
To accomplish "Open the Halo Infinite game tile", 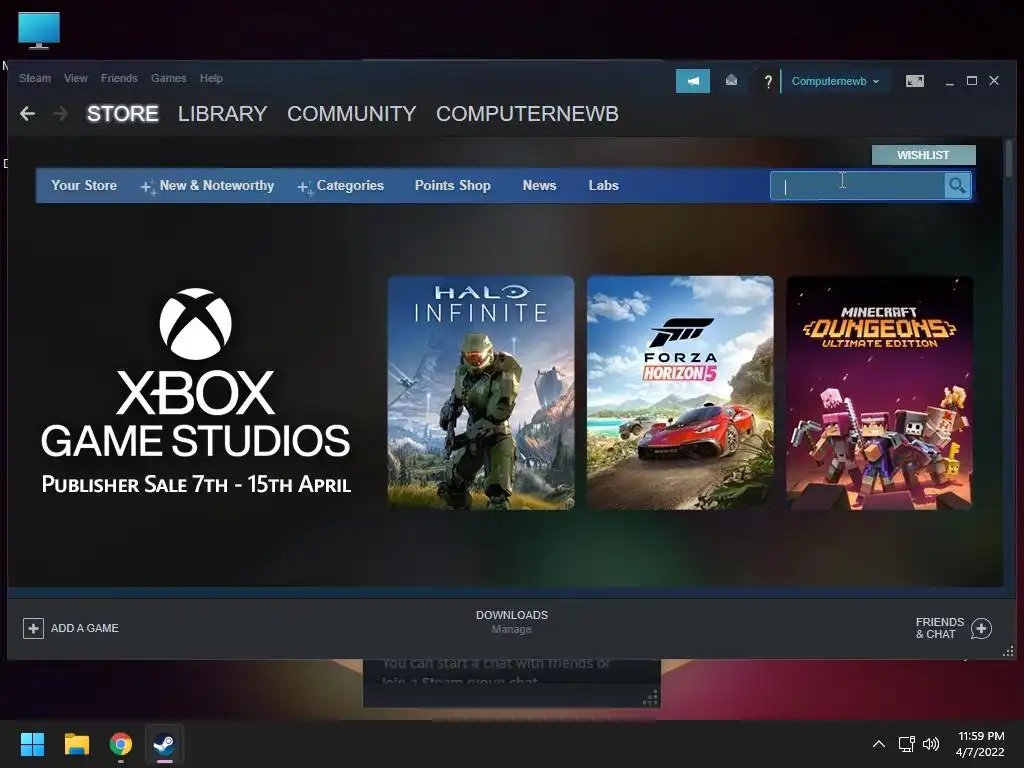I will tap(481, 392).
